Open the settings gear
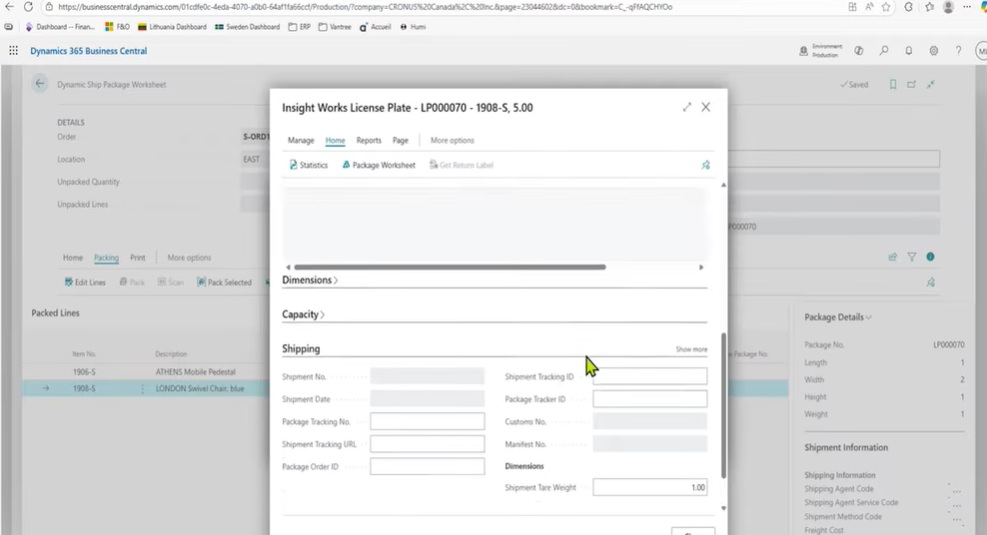Image resolution: width=987 pixels, height=535 pixels. pos(933,50)
